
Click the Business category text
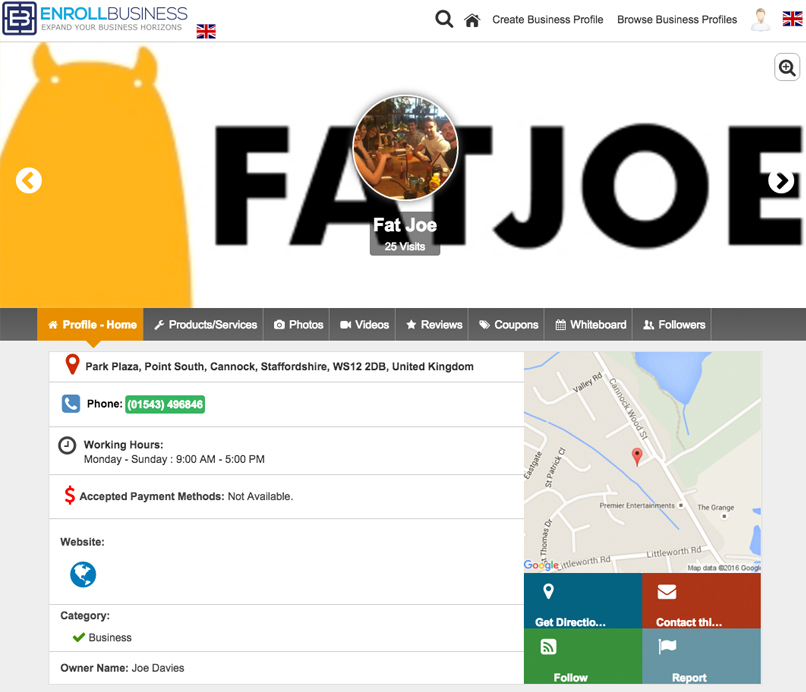click(110, 638)
